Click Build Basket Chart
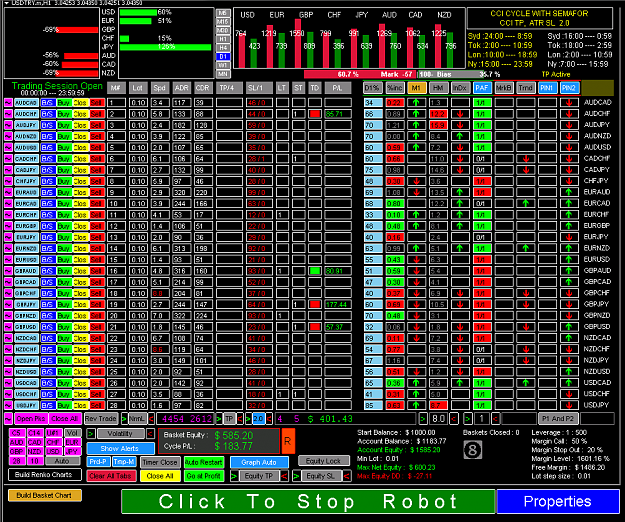This screenshot has height=522, width=625. coord(44,495)
